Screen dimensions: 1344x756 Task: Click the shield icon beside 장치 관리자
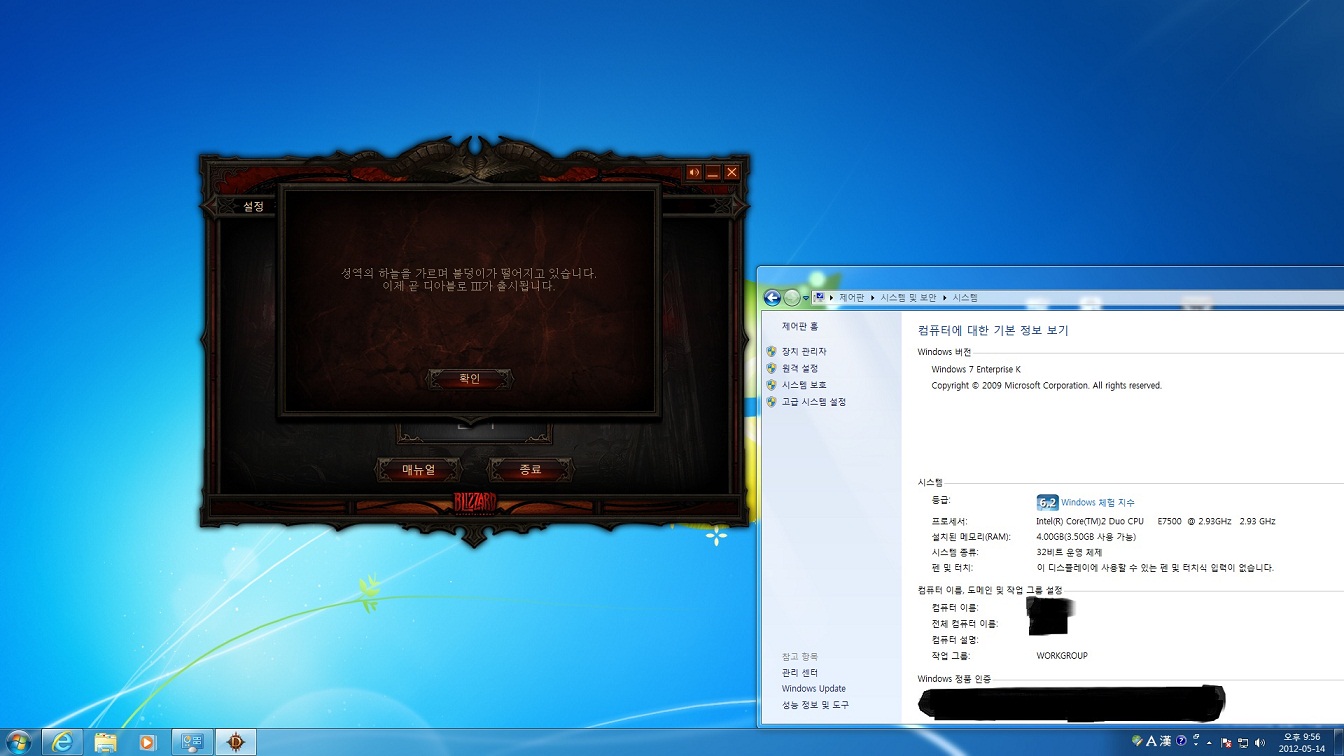[x=771, y=352]
